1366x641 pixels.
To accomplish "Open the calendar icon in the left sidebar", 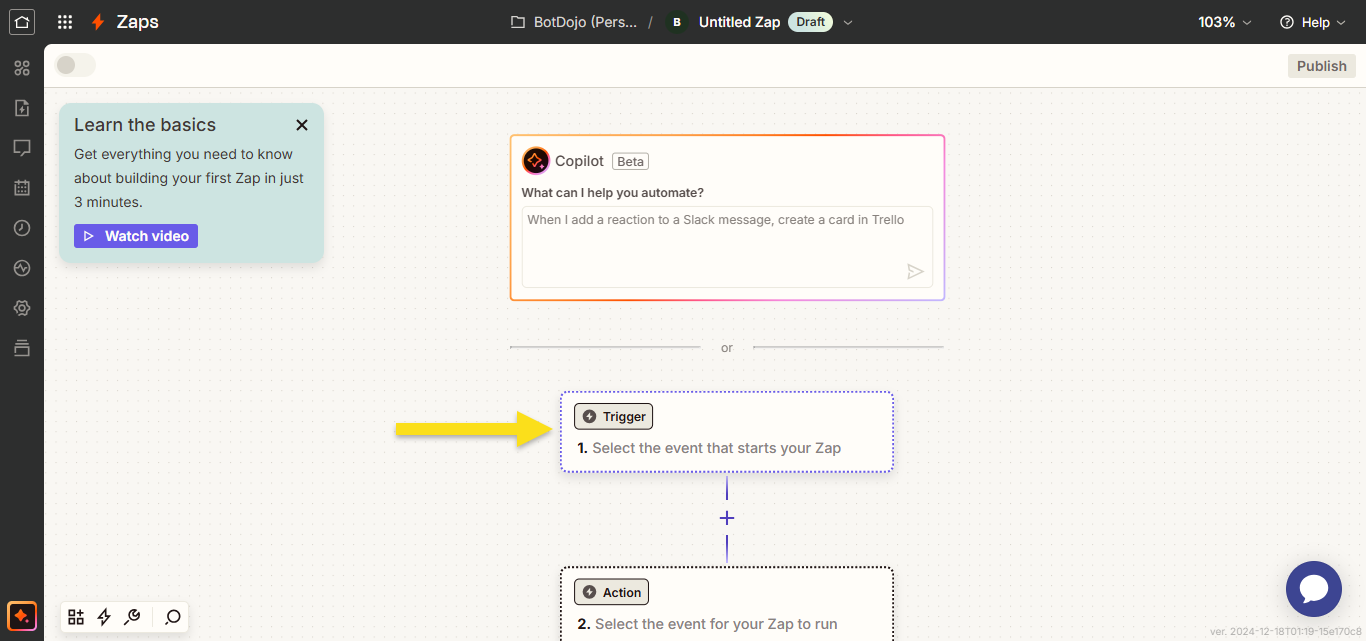I will pyautogui.click(x=22, y=188).
